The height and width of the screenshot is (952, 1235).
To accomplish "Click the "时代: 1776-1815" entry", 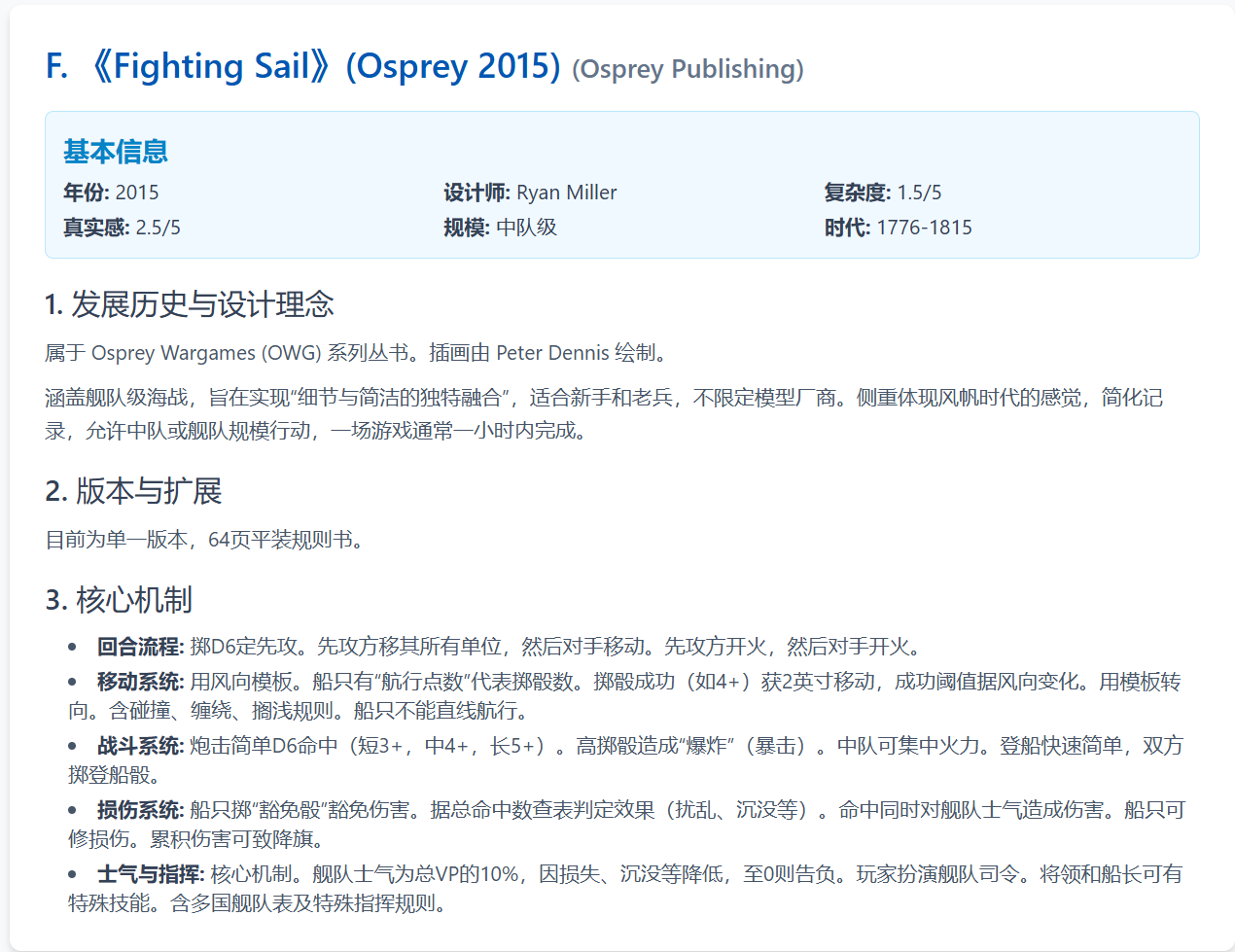I will [x=898, y=228].
